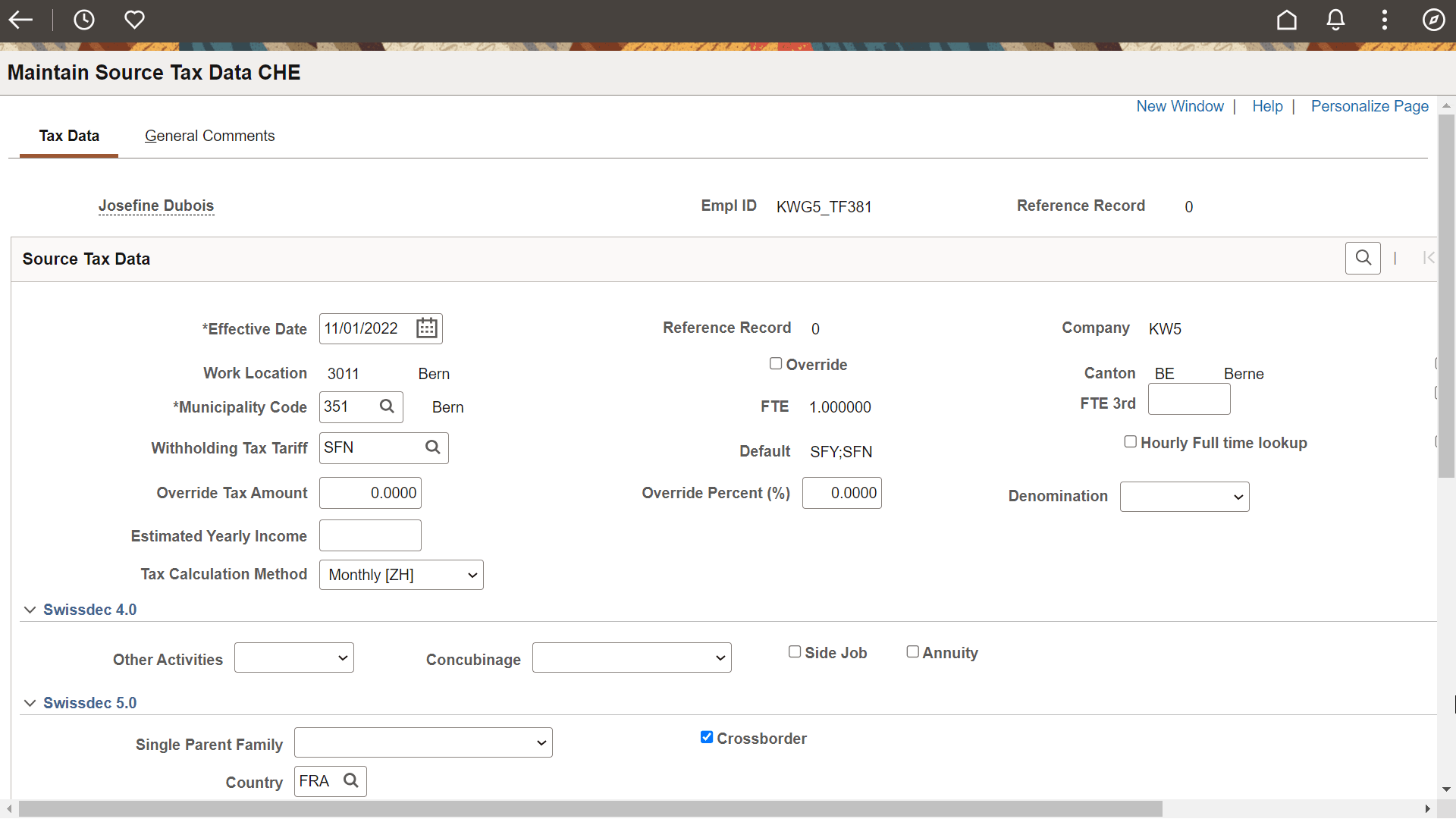Enable the Side Job checkbox
Image resolution: width=1456 pixels, height=819 pixels.
(794, 651)
